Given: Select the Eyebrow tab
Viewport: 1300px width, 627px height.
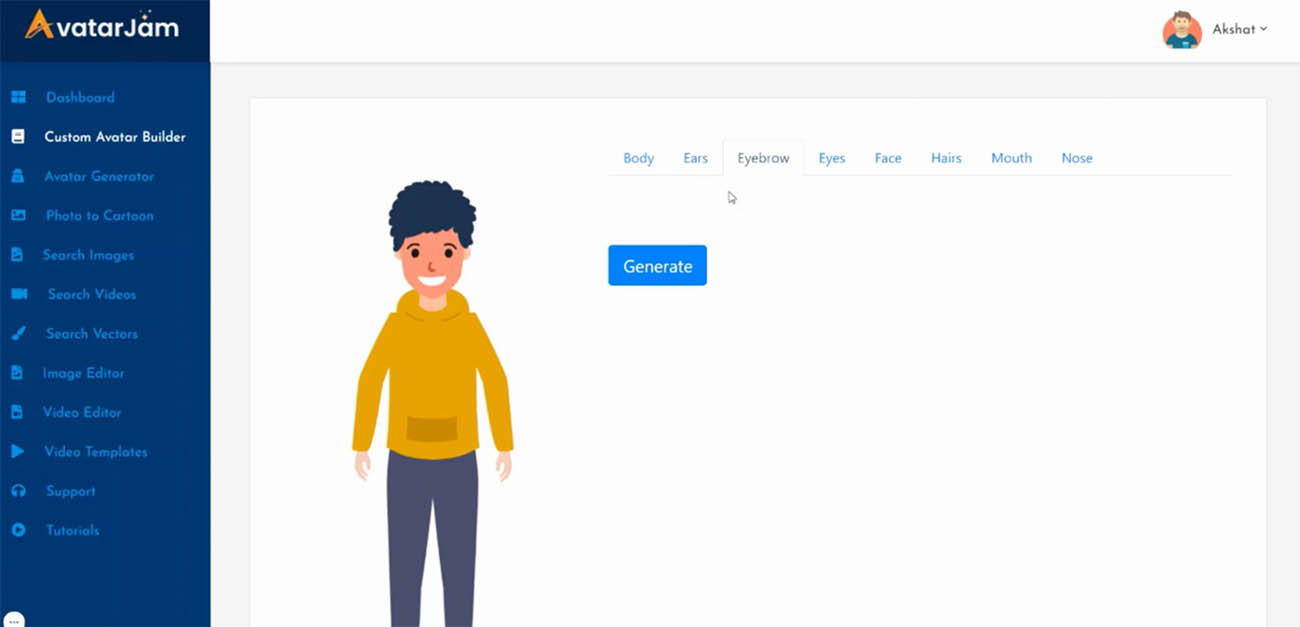Looking at the screenshot, I should (763, 158).
